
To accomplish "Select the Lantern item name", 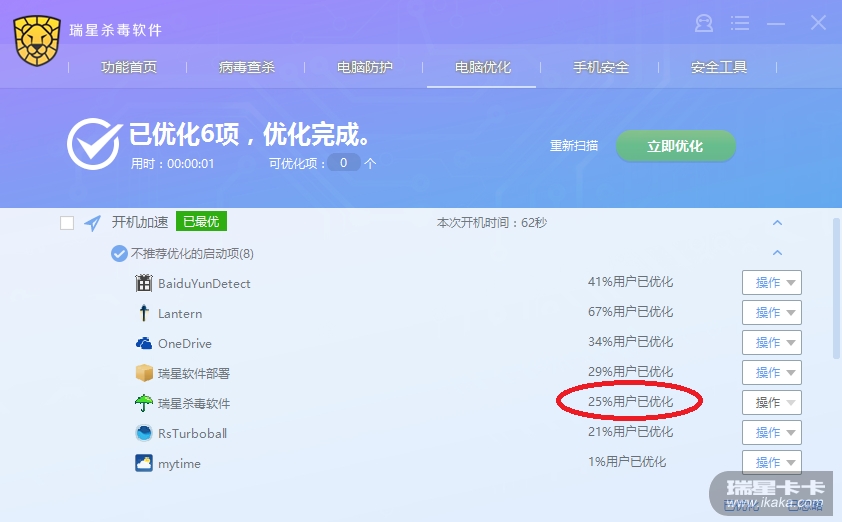I will pyautogui.click(x=180, y=314).
